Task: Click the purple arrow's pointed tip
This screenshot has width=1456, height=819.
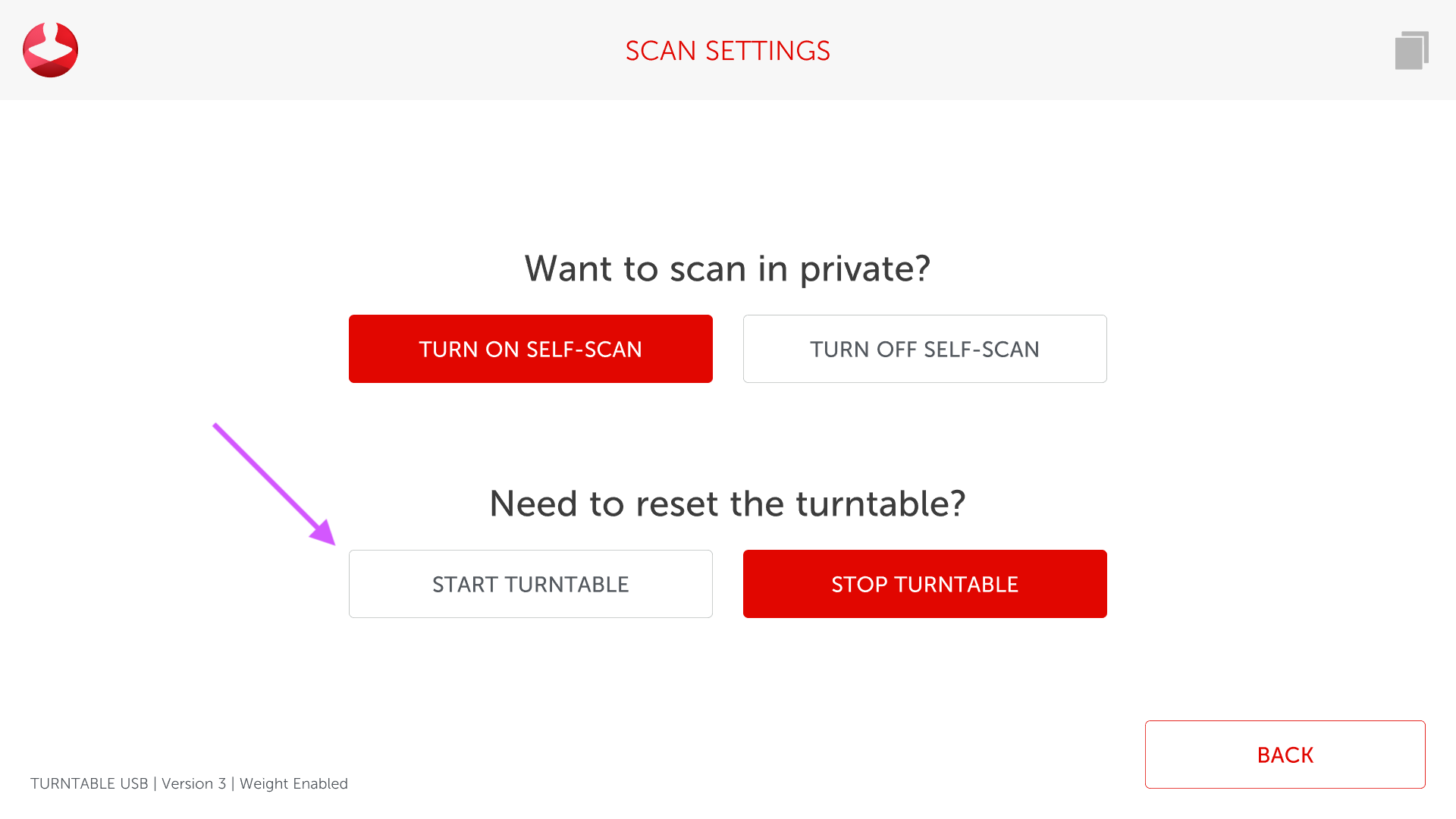Action: tap(332, 541)
